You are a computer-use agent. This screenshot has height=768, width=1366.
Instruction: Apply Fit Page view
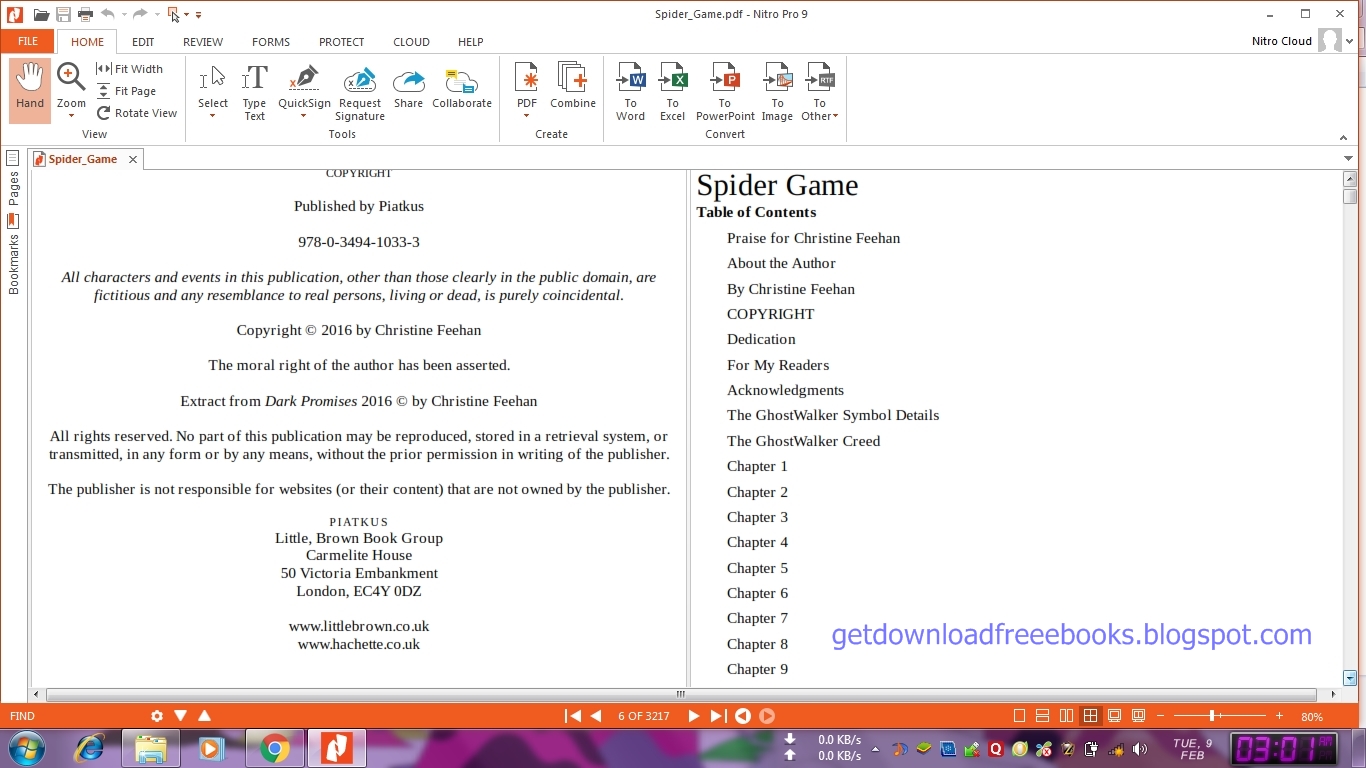tap(127, 91)
